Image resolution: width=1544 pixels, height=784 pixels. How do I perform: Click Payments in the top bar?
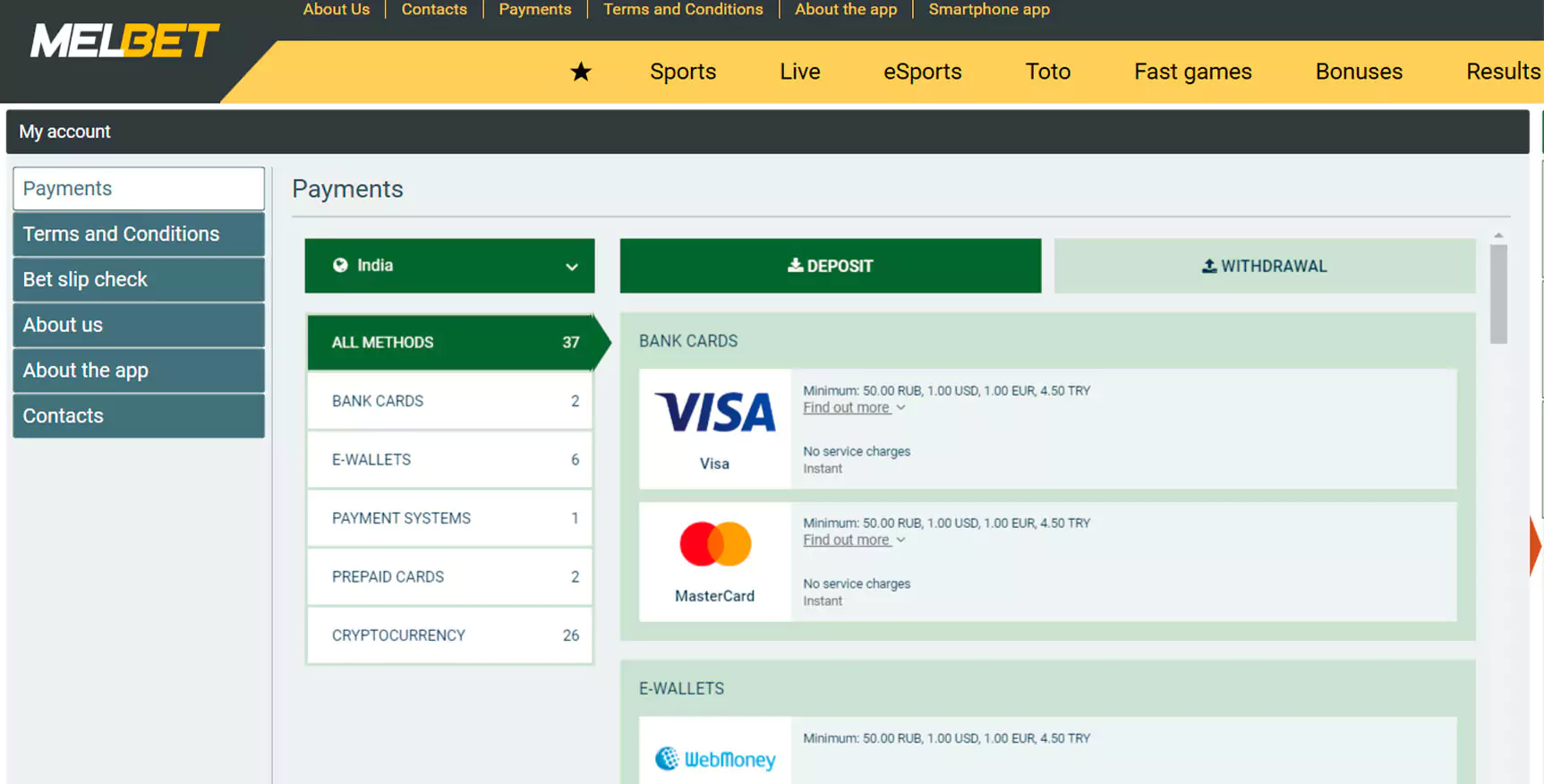(x=535, y=10)
